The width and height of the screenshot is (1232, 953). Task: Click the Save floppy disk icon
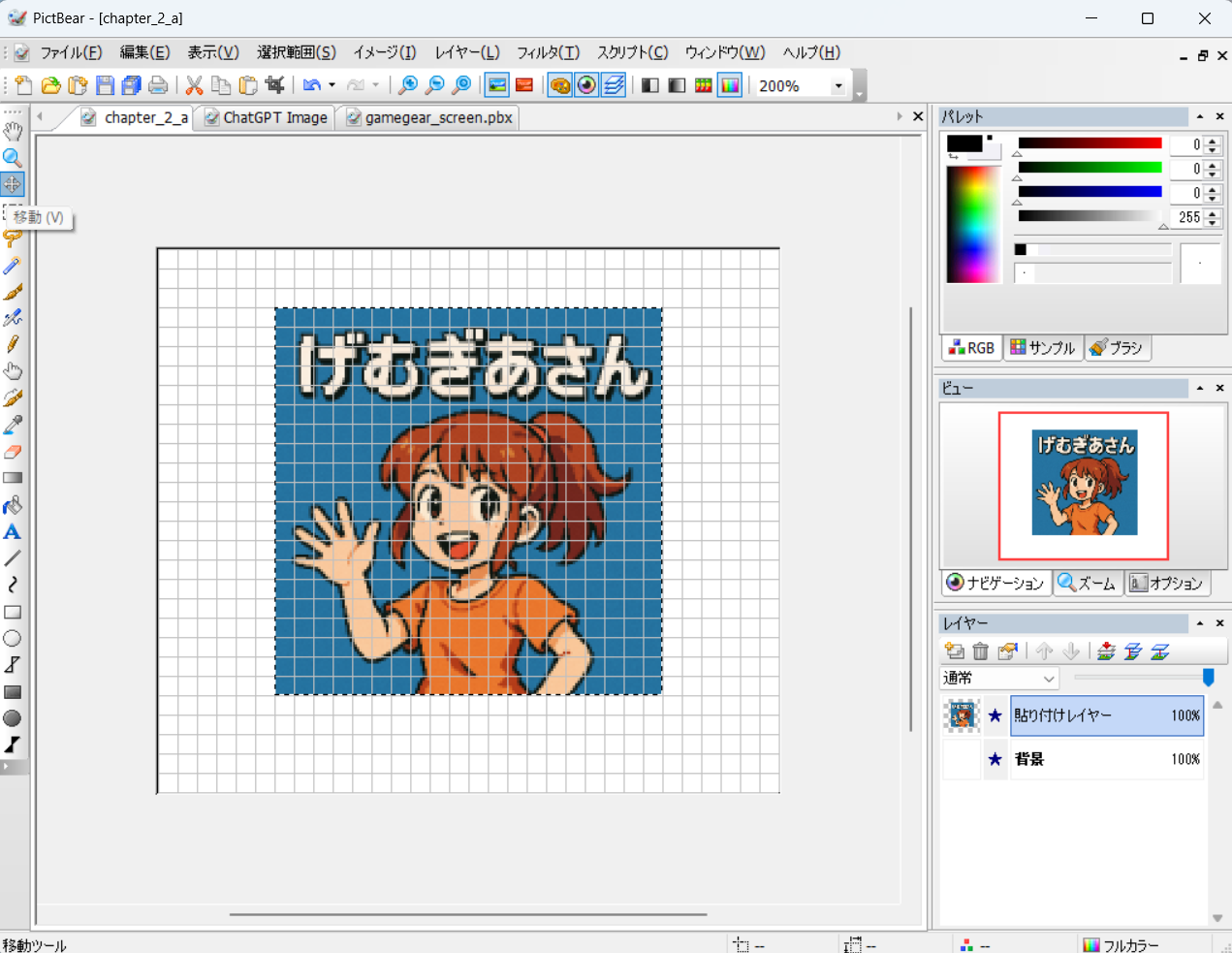(105, 85)
